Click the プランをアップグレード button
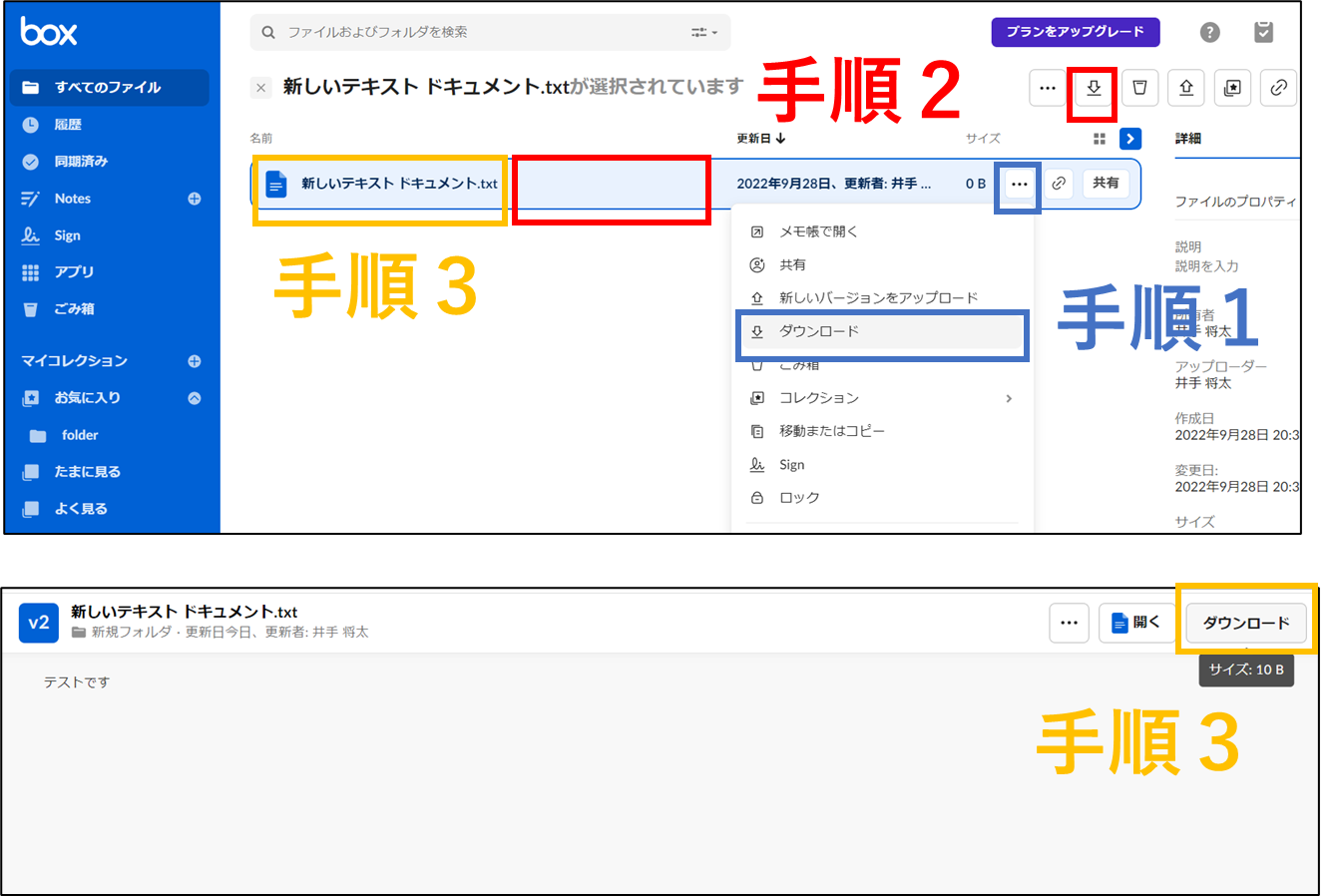The image size is (1339, 896). pos(1075,32)
